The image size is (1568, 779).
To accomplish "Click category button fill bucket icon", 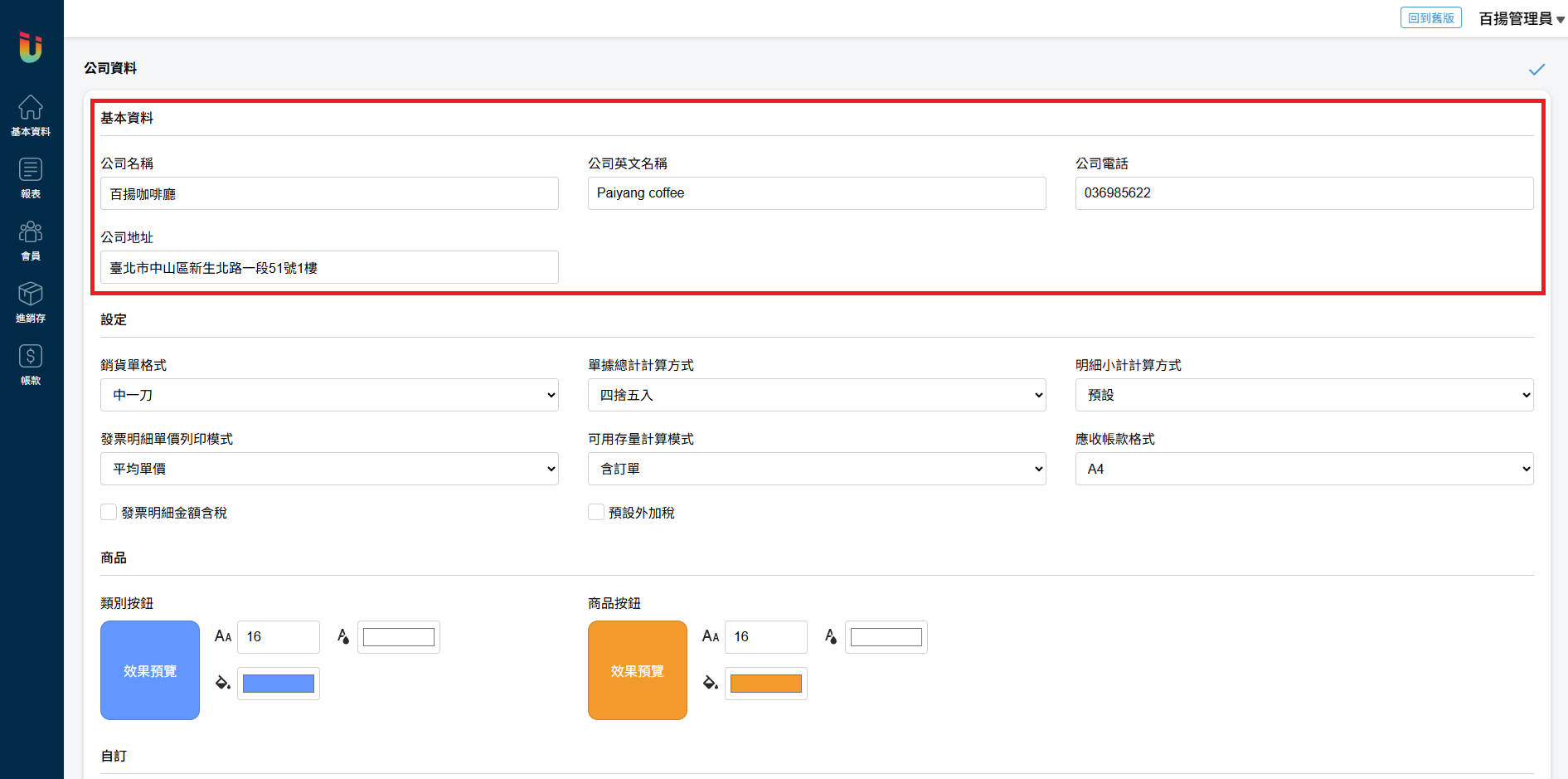I will coord(223,683).
